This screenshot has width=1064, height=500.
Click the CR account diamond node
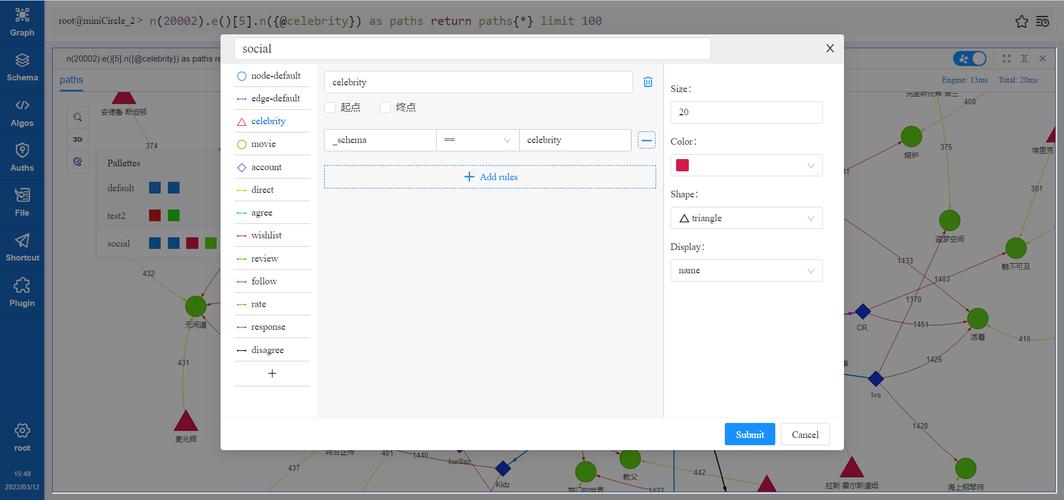(x=862, y=311)
